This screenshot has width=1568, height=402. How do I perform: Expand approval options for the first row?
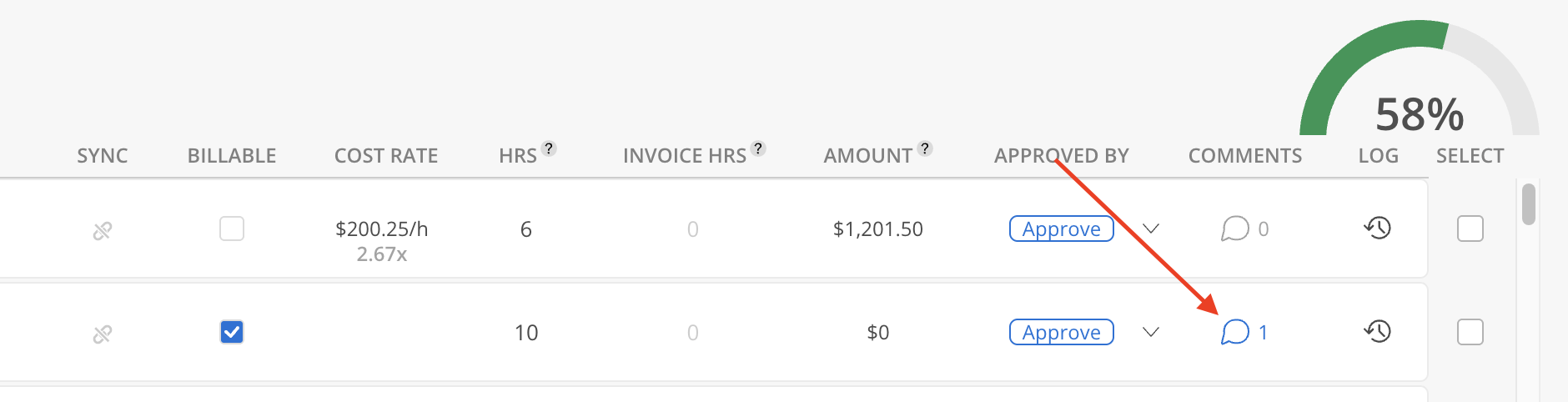coord(1151,229)
